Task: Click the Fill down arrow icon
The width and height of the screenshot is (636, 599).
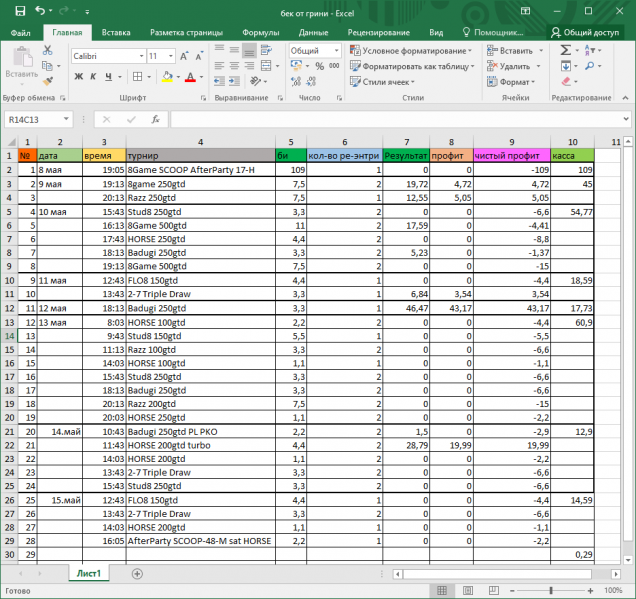Action: pyautogui.click(x=566, y=66)
